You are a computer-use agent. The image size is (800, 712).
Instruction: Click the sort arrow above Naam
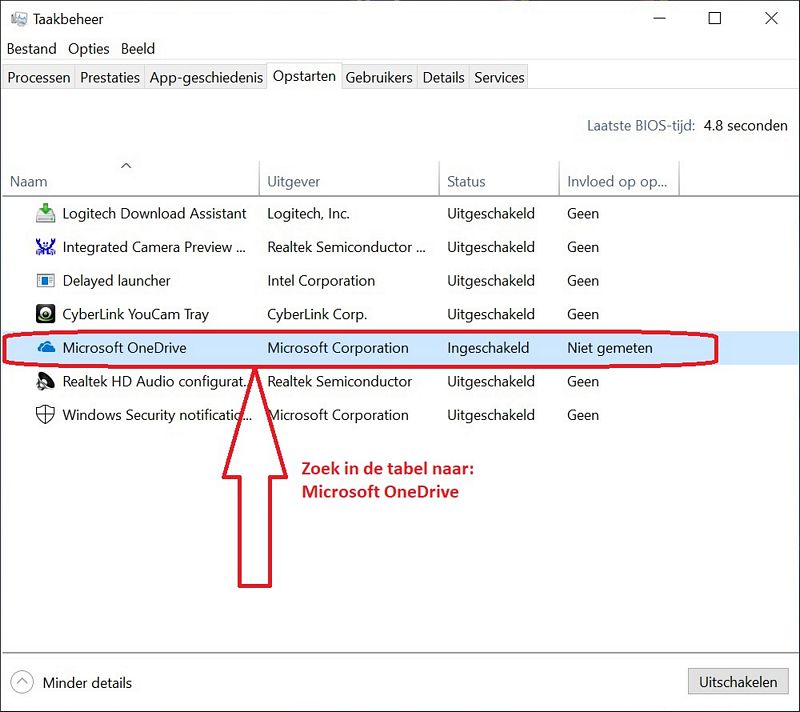(126, 165)
